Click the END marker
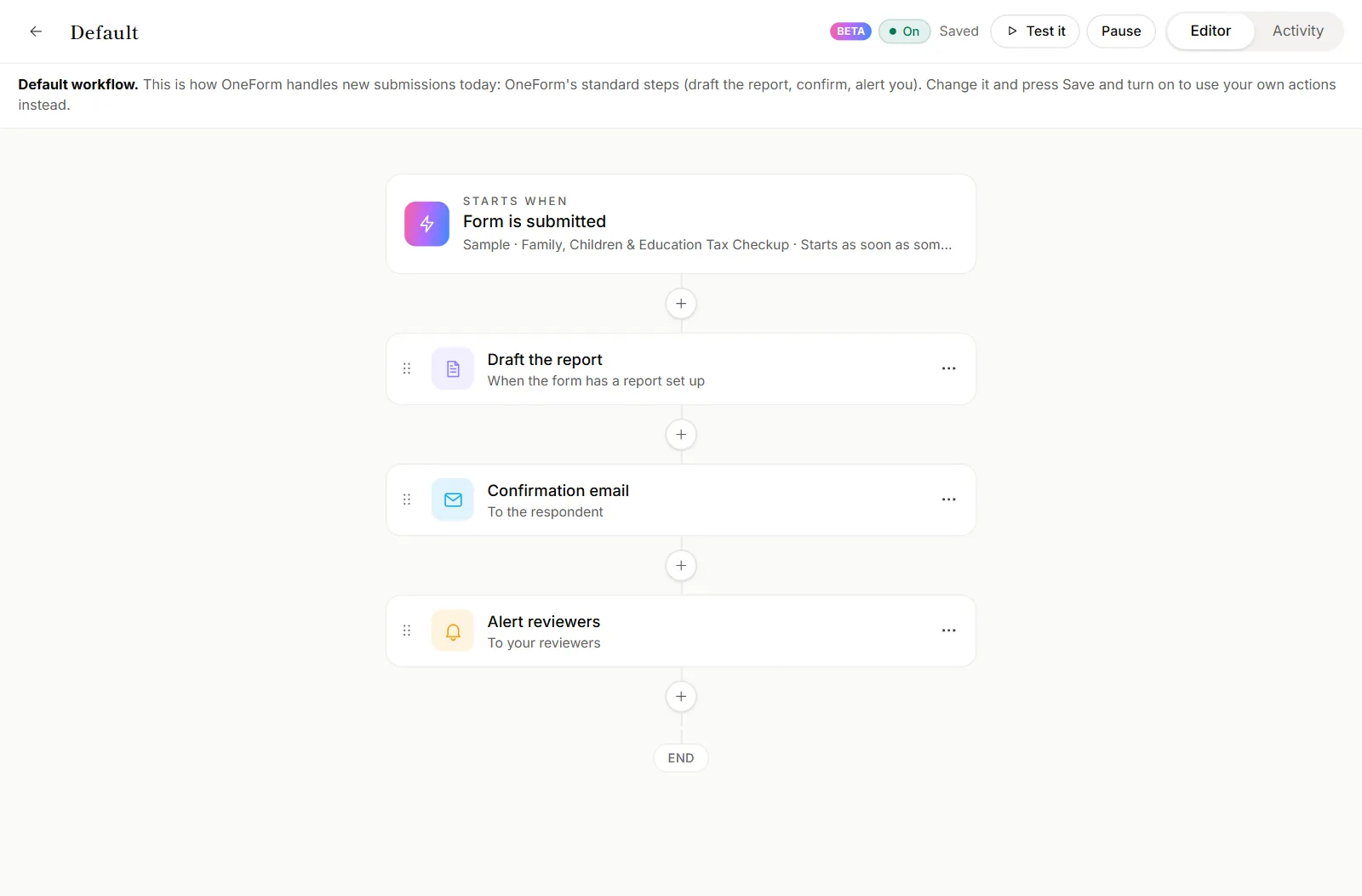This screenshot has height=896, width=1362. (681, 758)
